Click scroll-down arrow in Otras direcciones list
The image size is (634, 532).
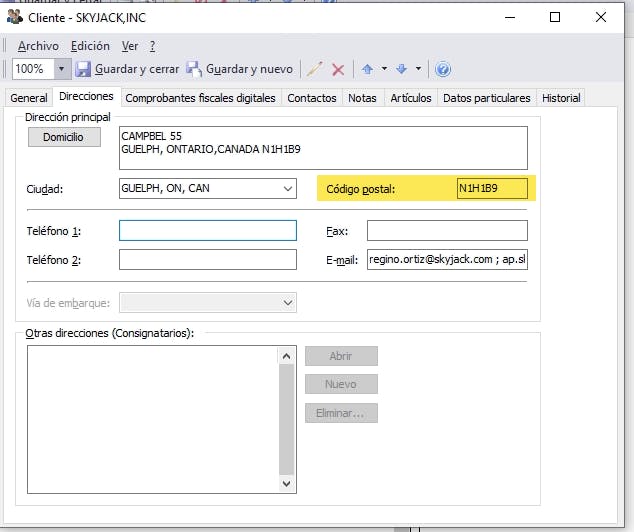tap(287, 483)
